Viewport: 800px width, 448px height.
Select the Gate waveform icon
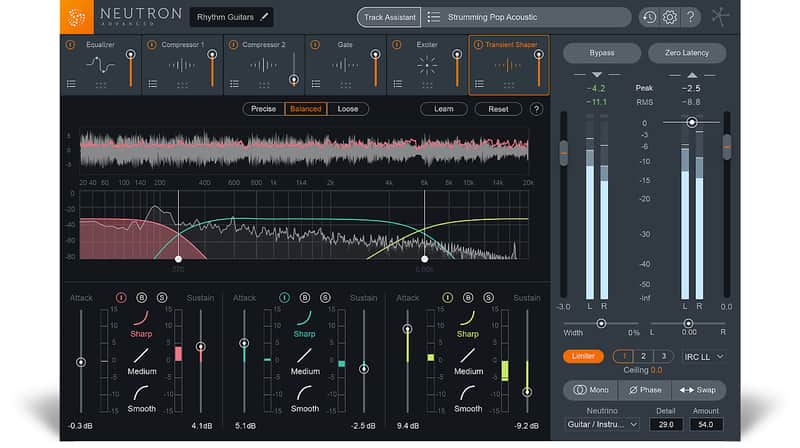345,65
